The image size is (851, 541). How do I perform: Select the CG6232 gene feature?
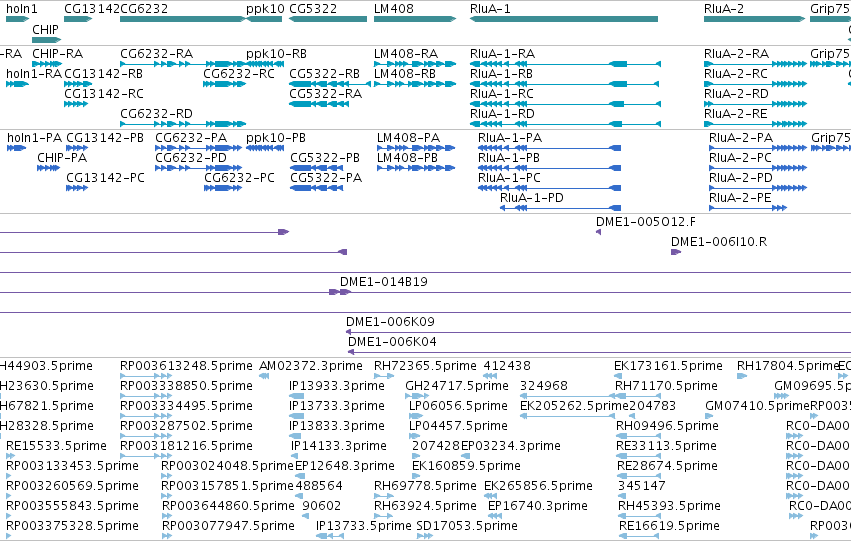(183, 19)
